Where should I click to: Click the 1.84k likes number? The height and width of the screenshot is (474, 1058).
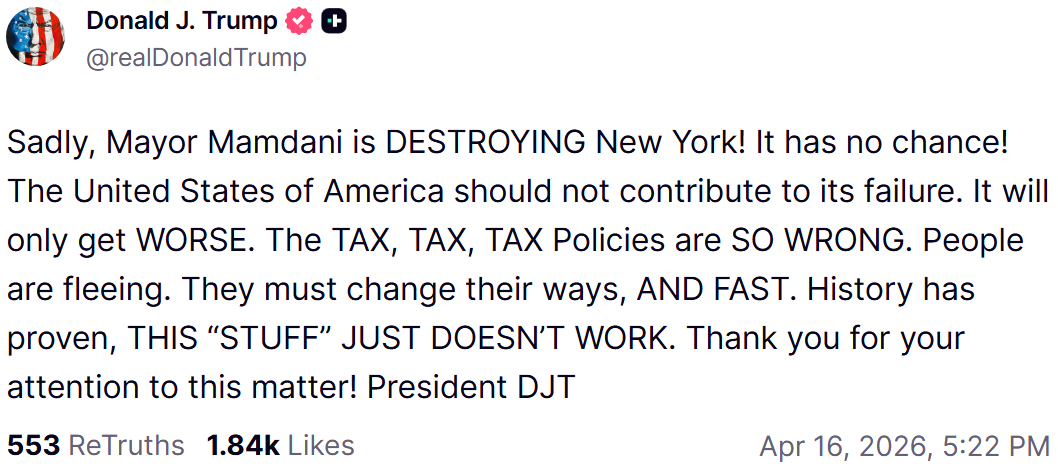click(243, 445)
